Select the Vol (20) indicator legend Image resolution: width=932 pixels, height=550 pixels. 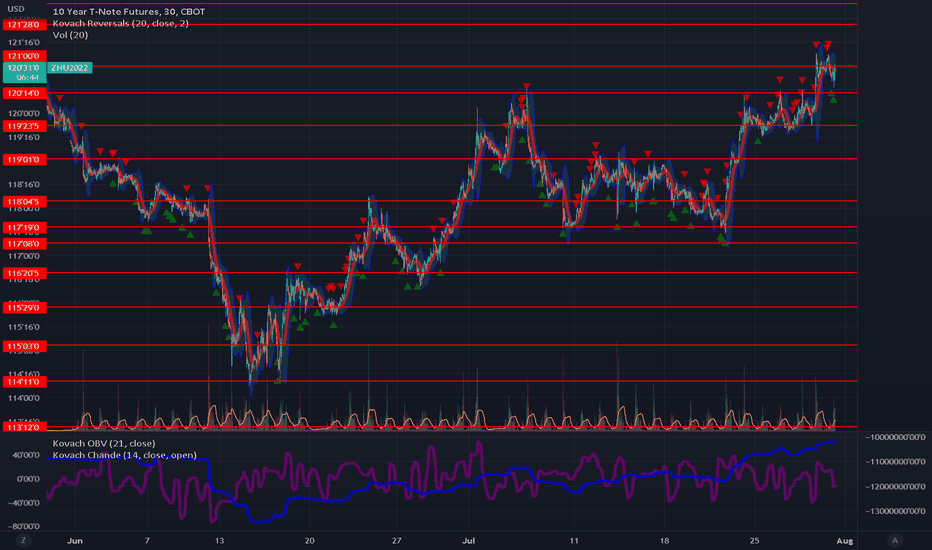pos(70,35)
